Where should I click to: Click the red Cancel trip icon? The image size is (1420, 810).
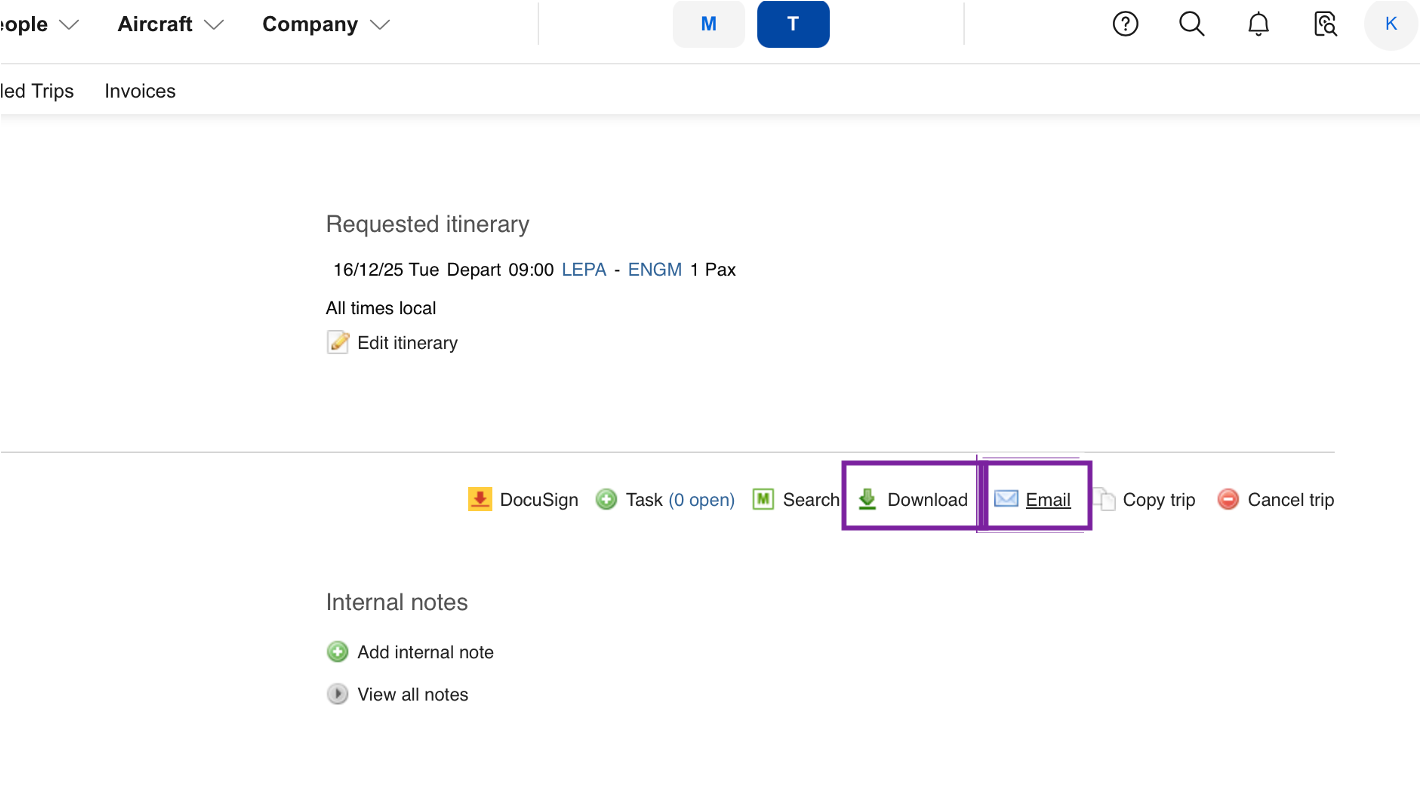click(1228, 499)
